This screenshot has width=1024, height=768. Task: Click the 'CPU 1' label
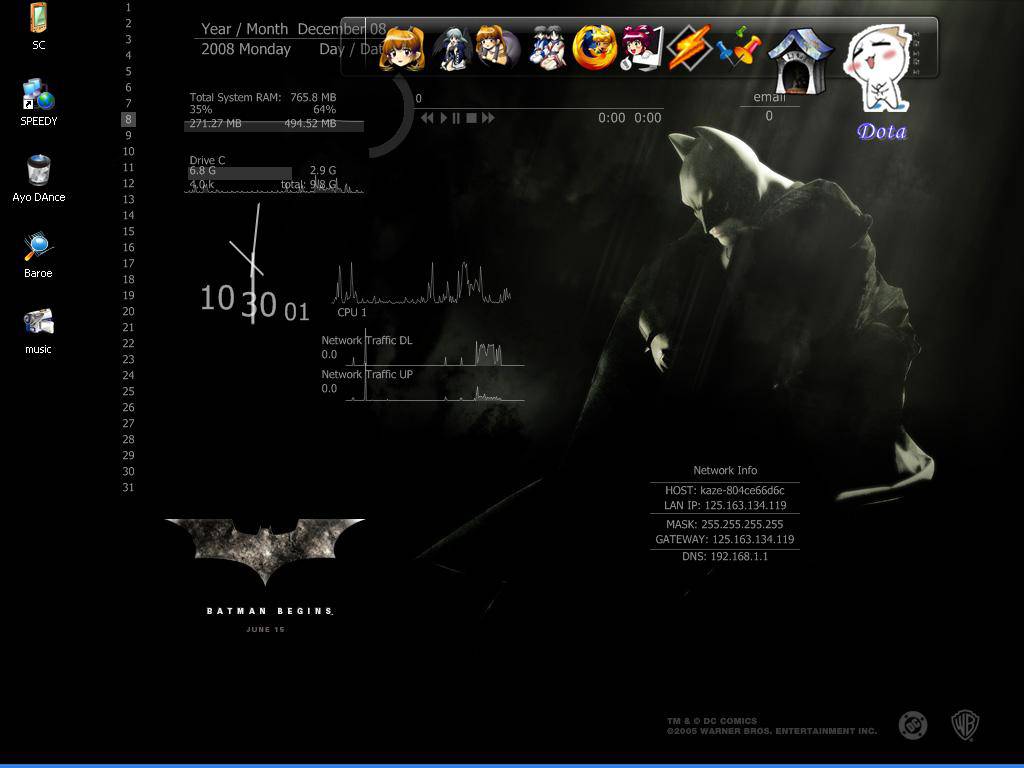pos(351,312)
